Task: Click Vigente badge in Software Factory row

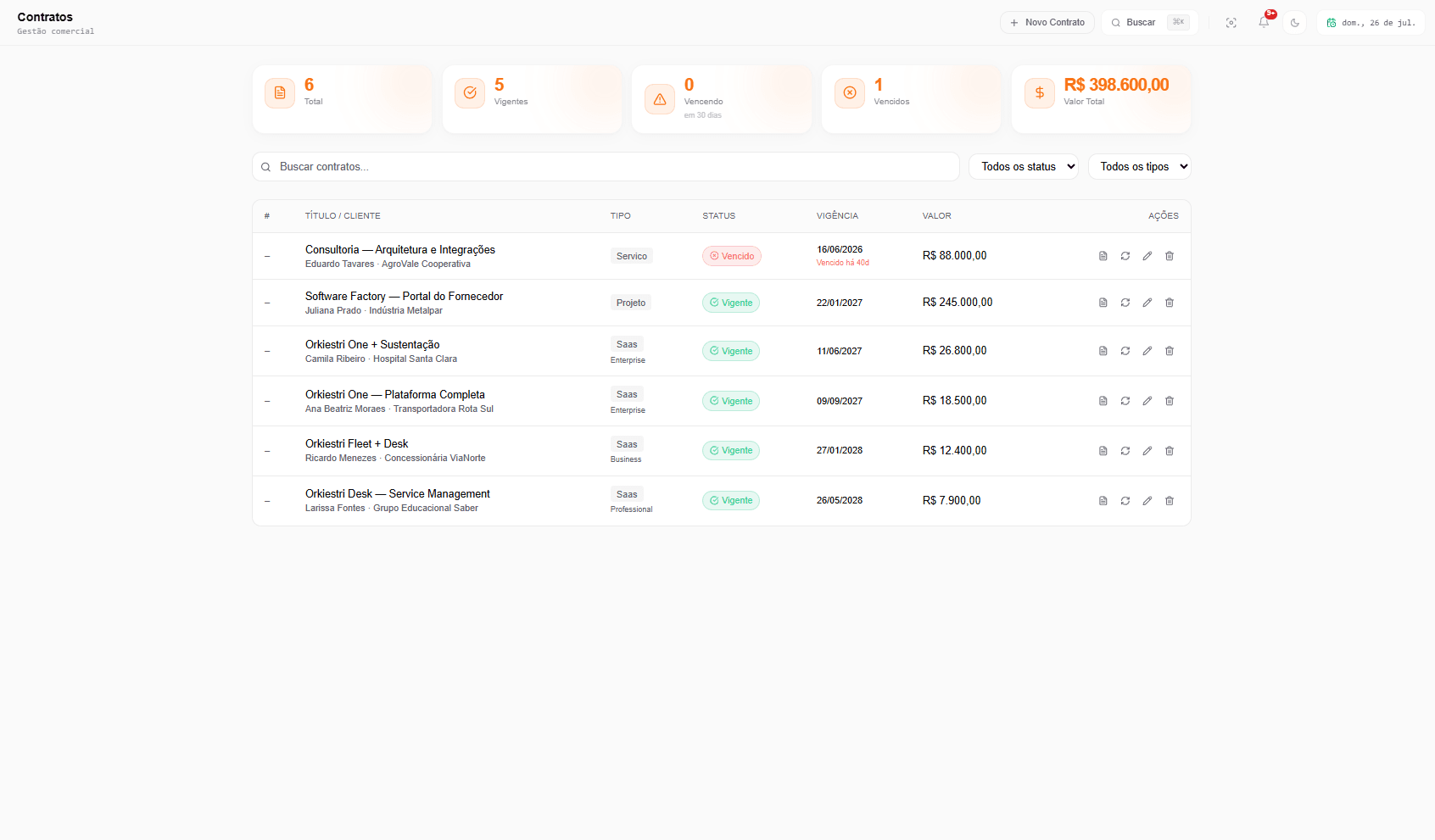Action: [x=731, y=303]
